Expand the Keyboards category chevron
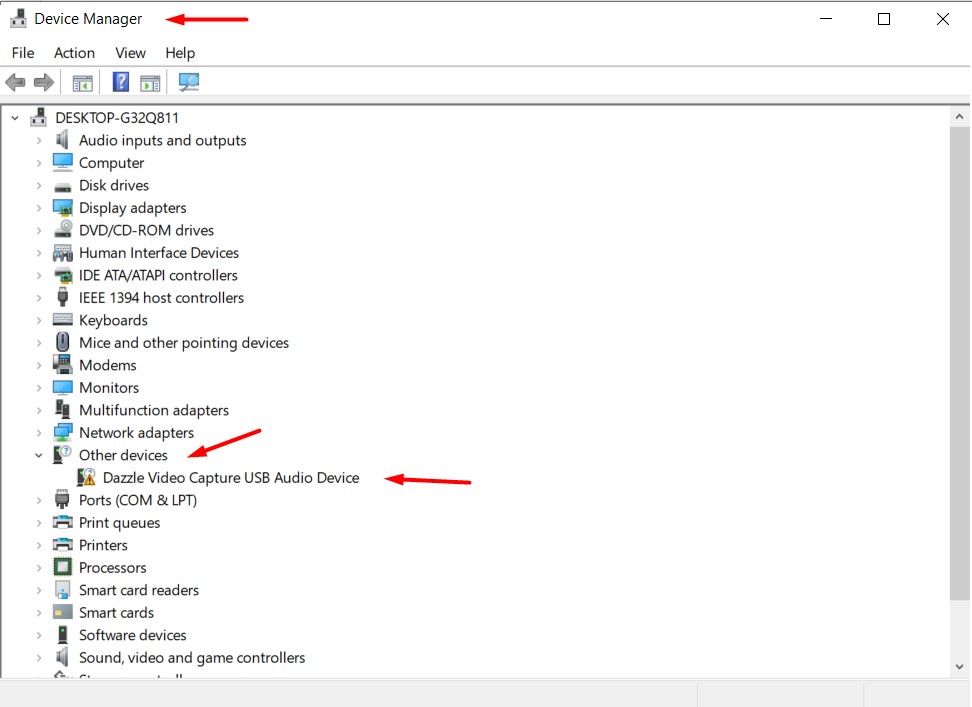The width and height of the screenshot is (972, 707). click(x=39, y=320)
